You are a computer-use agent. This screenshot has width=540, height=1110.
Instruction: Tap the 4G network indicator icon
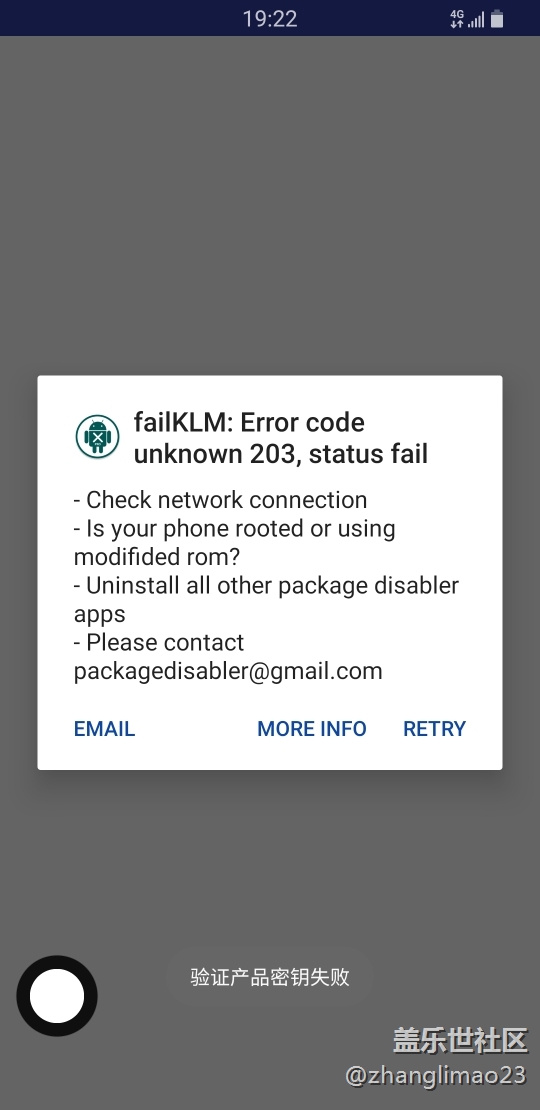point(456,19)
